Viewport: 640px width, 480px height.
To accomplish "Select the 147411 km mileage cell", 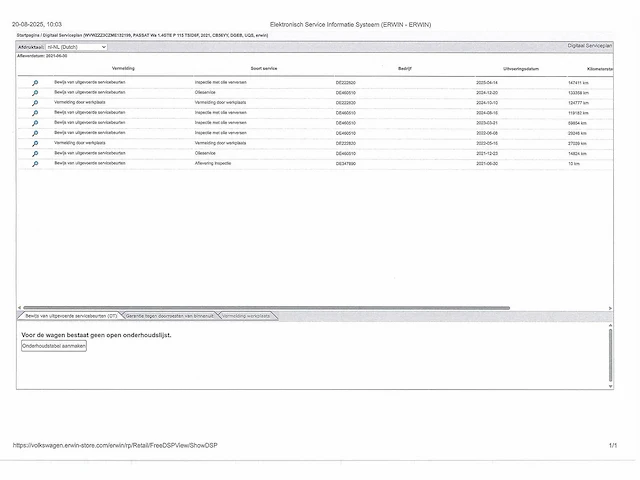I will [578, 83].
